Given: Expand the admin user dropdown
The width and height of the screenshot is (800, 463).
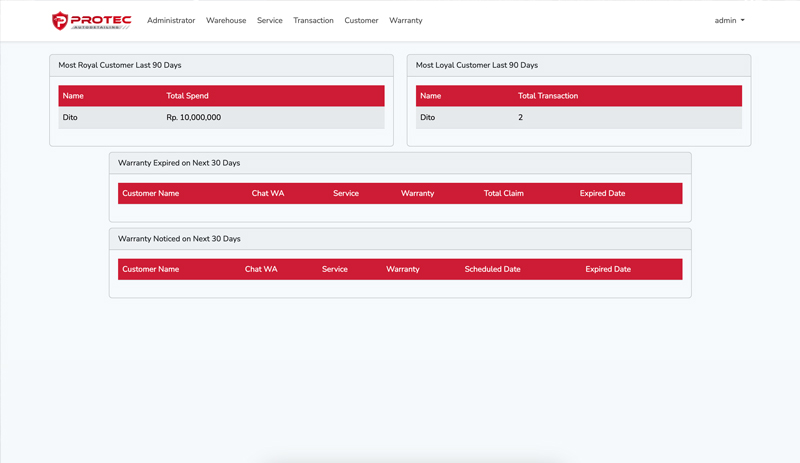Looking at the screenshot, I should [x=729, y=20].
